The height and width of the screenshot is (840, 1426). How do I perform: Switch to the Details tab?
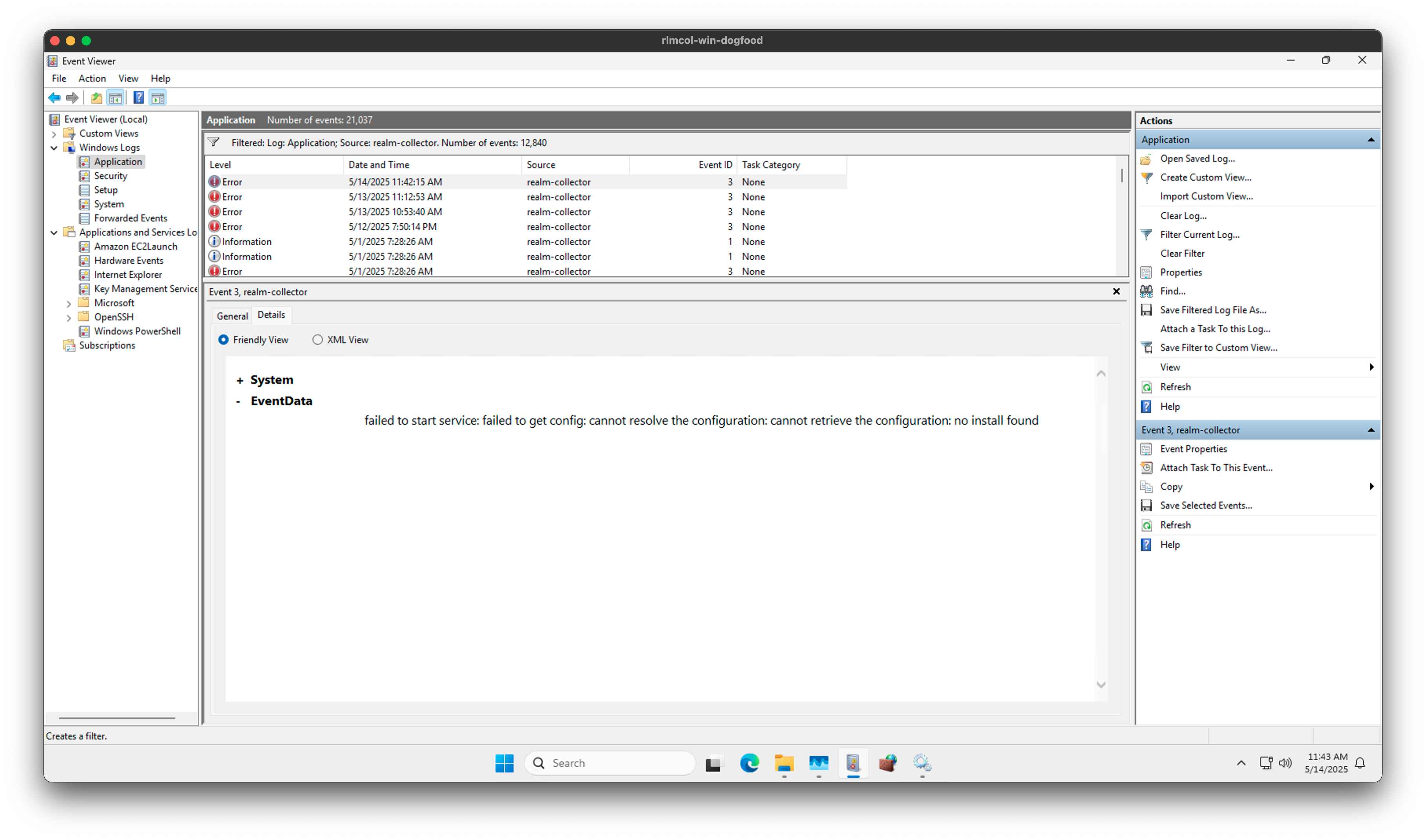click(271, 315)
